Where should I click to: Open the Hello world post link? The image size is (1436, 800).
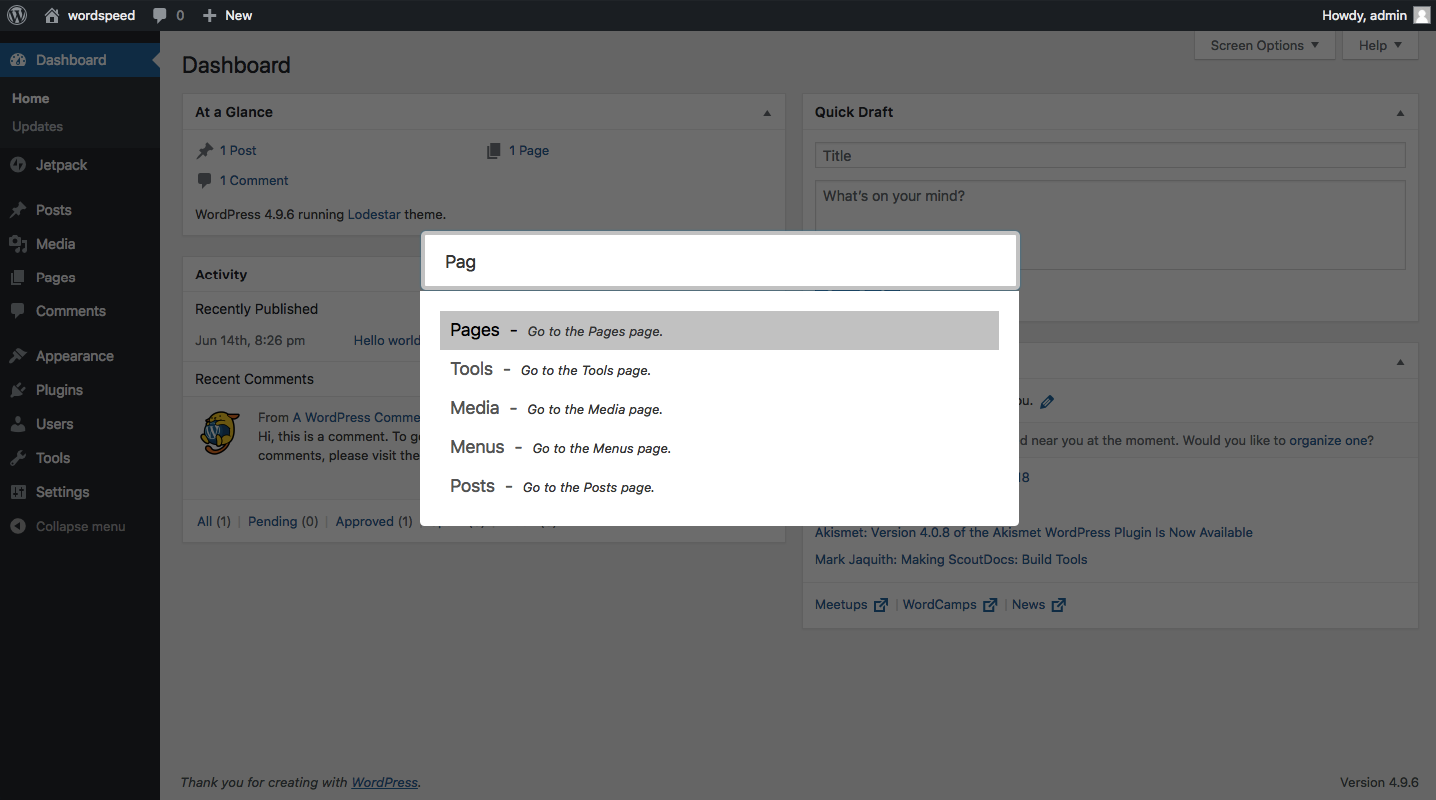click(387, 341)
